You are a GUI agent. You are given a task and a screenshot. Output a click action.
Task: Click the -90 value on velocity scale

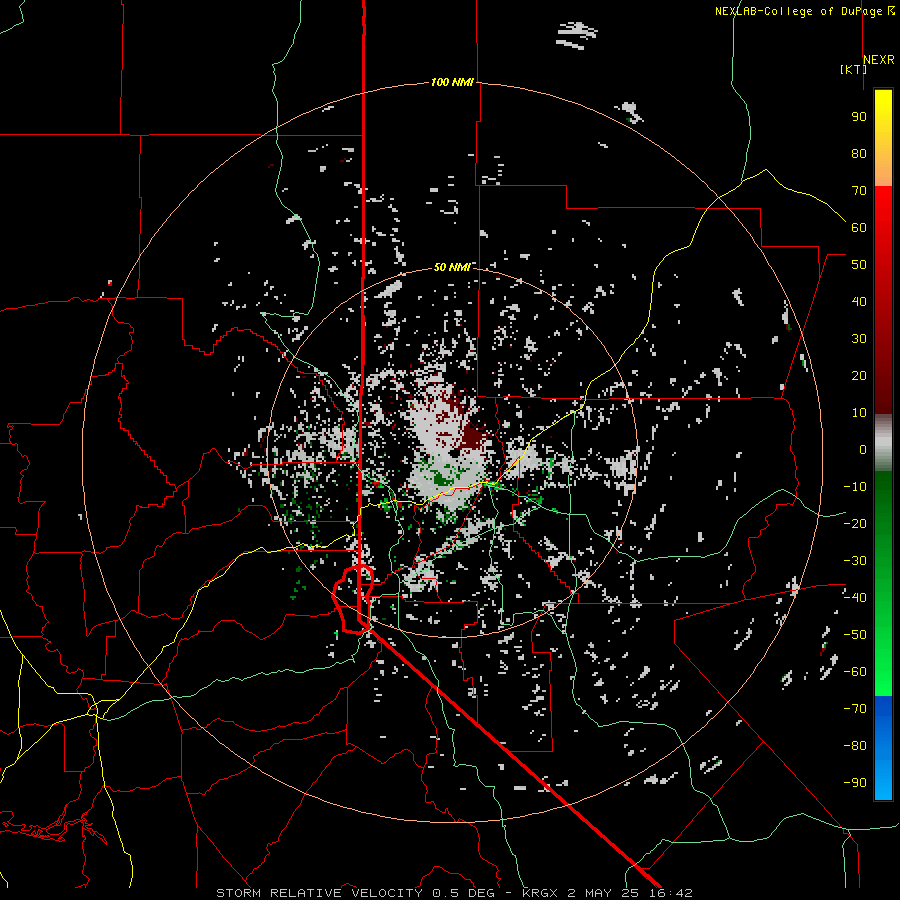coord(855,783)
